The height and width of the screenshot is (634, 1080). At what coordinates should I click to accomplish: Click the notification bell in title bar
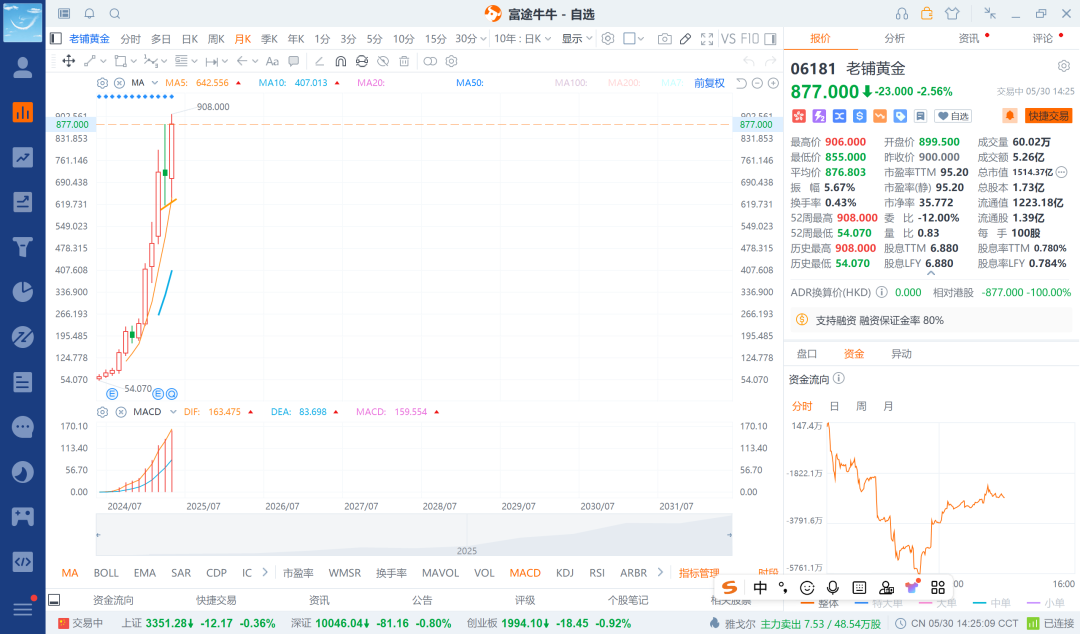point(90,14)
